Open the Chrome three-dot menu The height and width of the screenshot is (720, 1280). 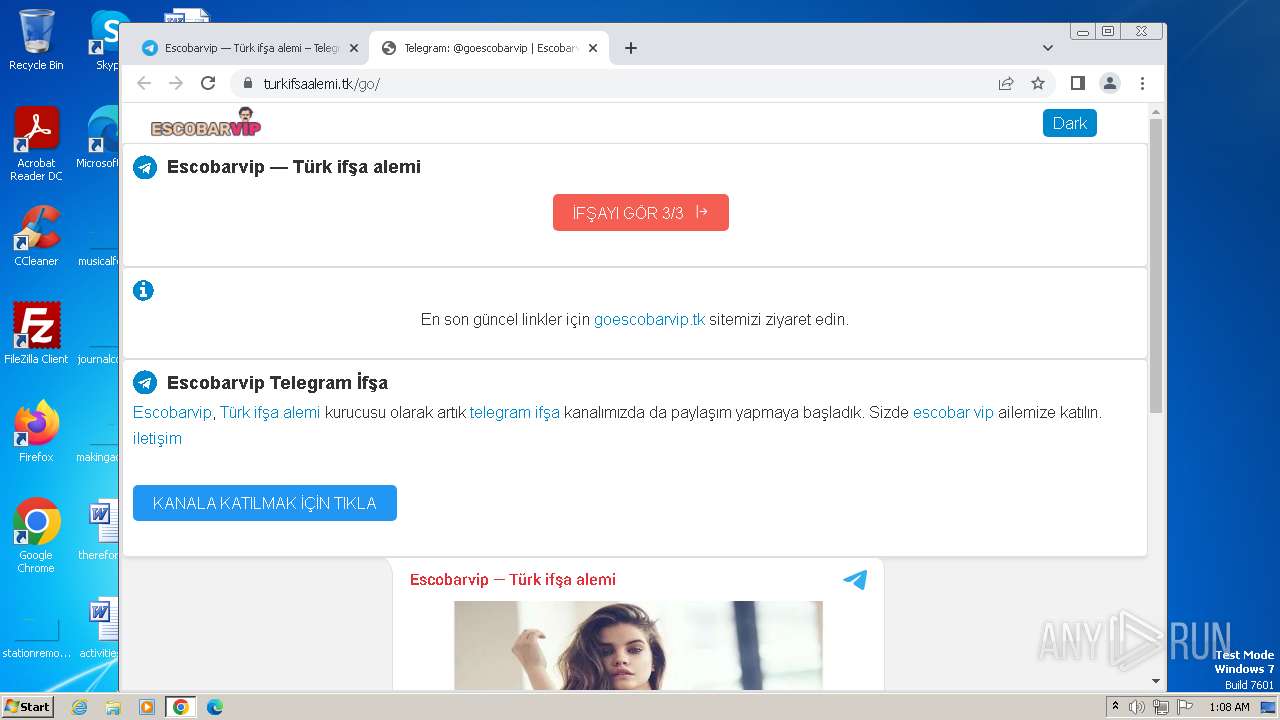click(1142, 83)
